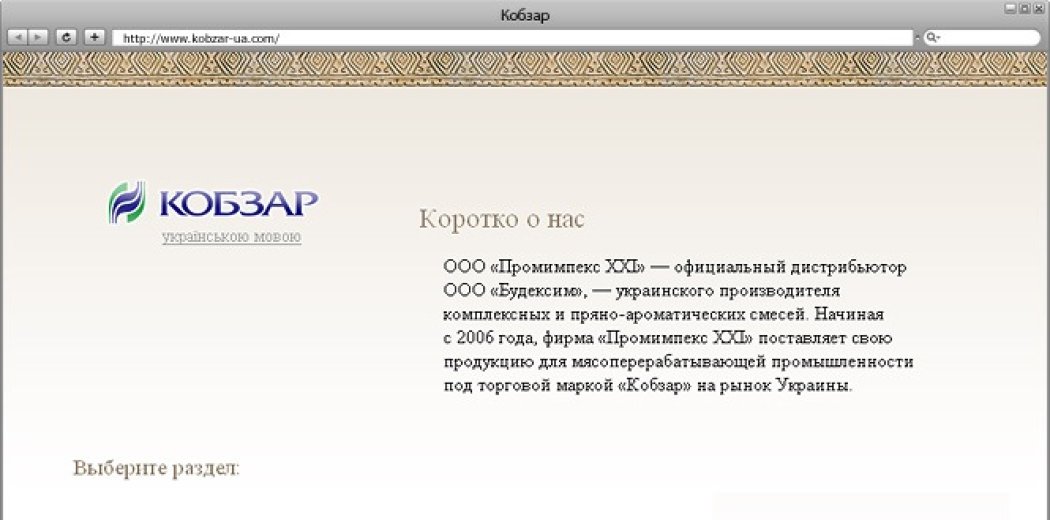Click the Кобзар logo
Image resolution: width=1050 pixels, height=520 pixels.
click(213, 202)
